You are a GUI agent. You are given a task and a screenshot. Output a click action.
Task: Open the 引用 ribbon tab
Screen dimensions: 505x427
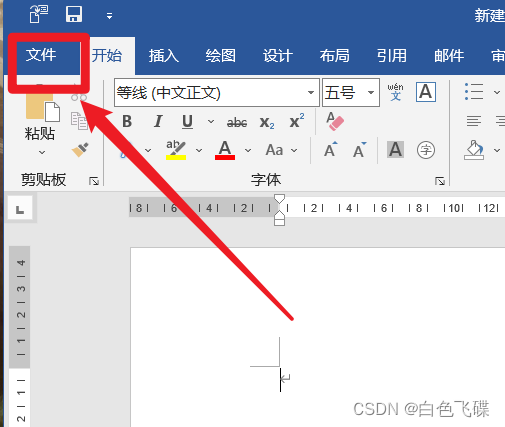click(x=392, y=55)
